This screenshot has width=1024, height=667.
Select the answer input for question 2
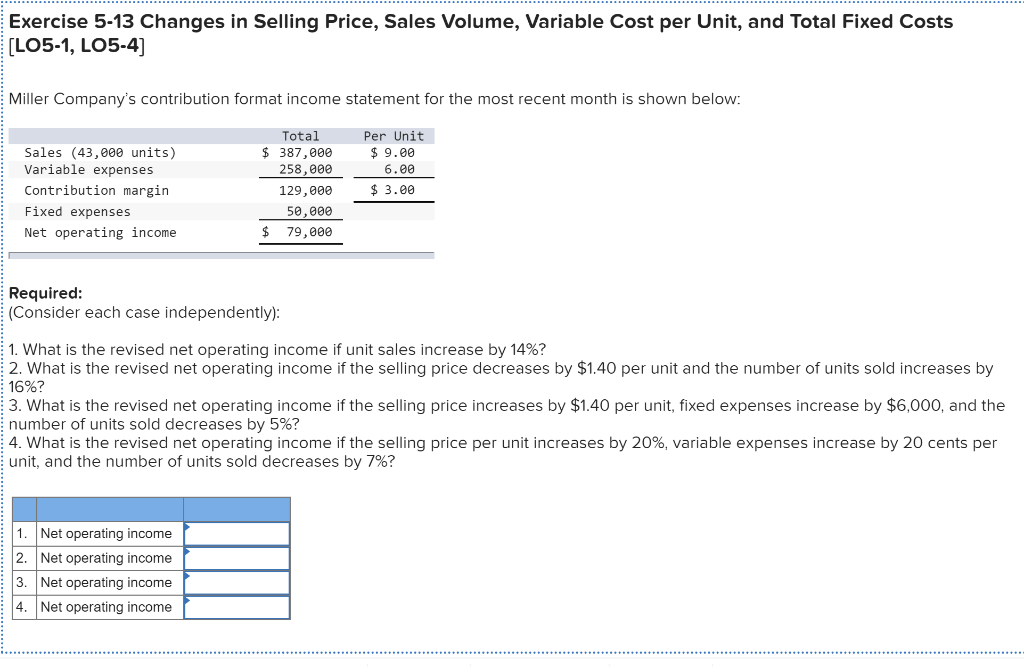[x=237, y=558]
